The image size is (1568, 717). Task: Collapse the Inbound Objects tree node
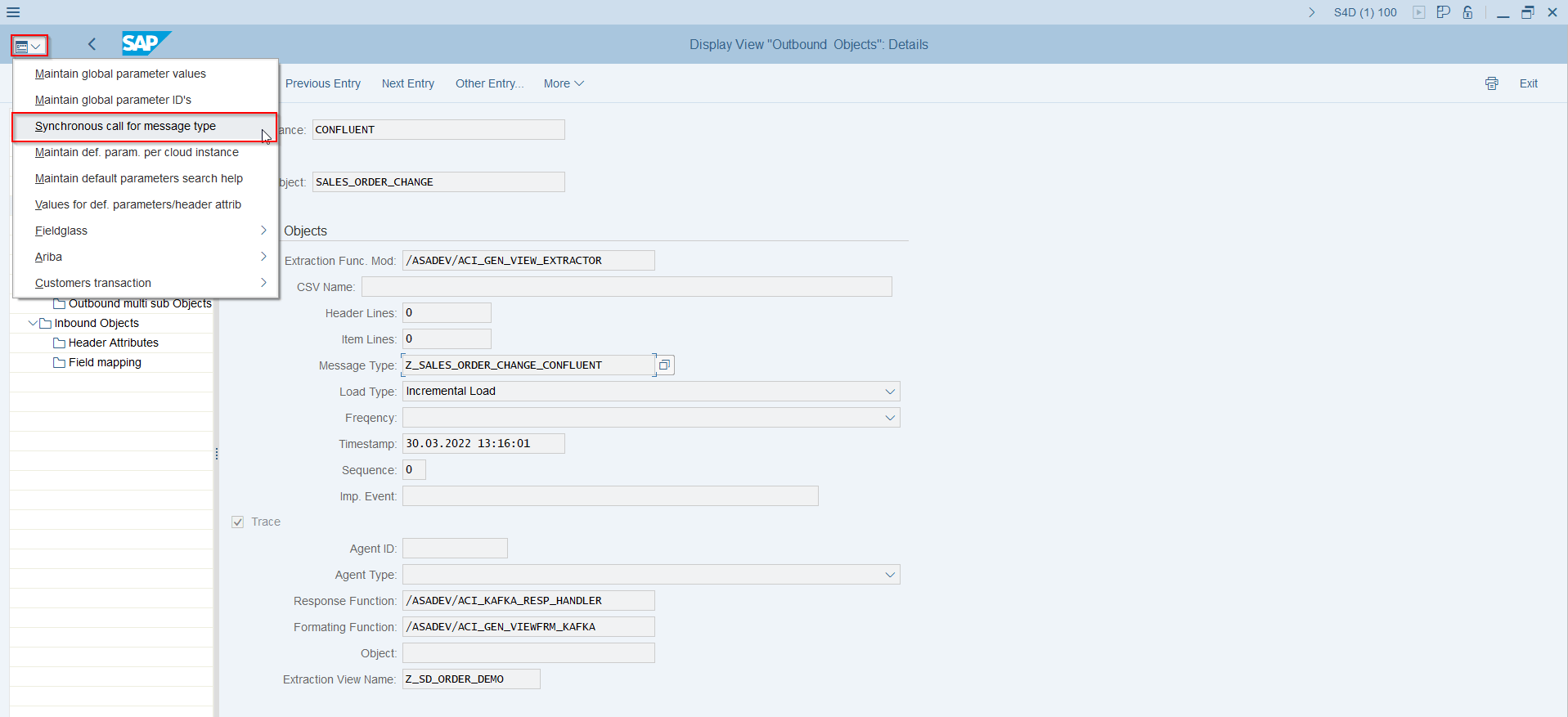coord(33,323)
